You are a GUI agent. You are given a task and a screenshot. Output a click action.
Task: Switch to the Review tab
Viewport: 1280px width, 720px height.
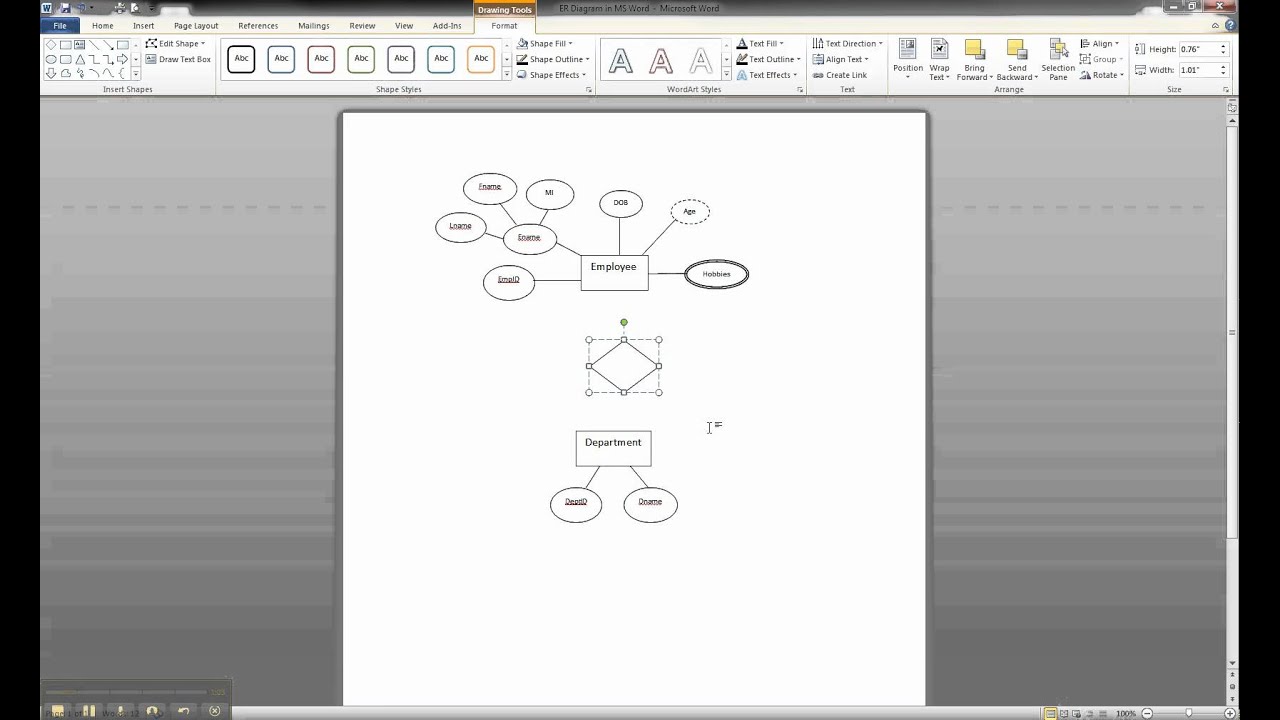click(x=362, y=26)
